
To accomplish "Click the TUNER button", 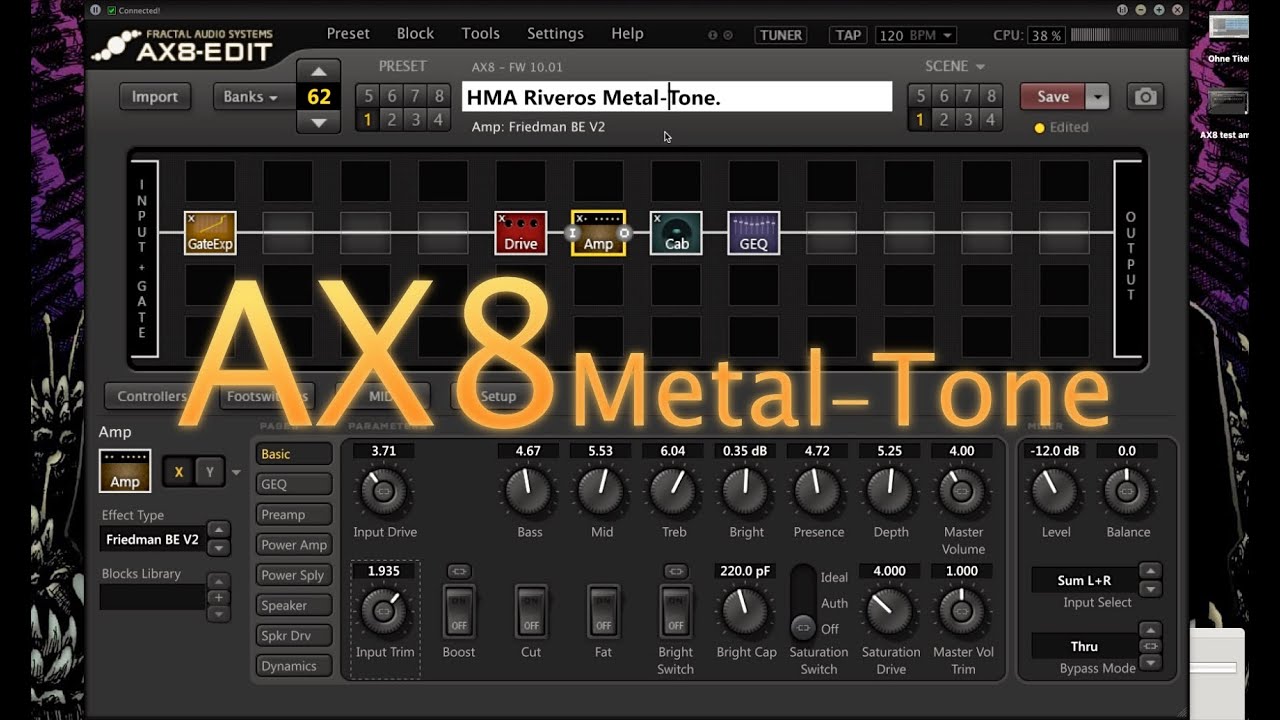I will (781, 35).
